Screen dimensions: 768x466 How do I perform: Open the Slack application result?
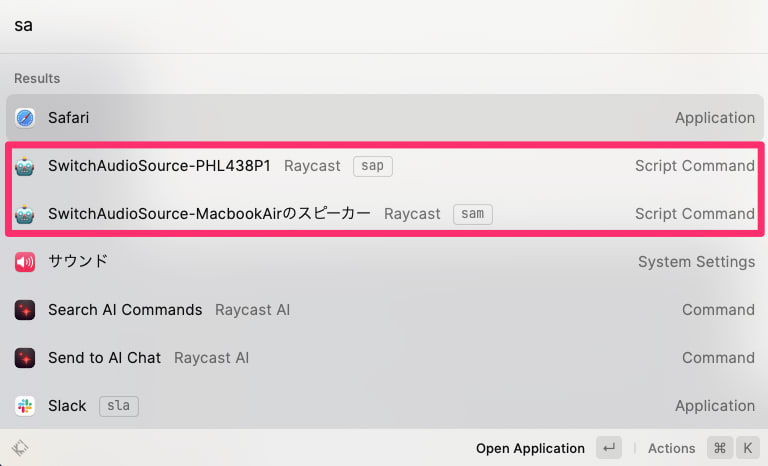point(384,406)
